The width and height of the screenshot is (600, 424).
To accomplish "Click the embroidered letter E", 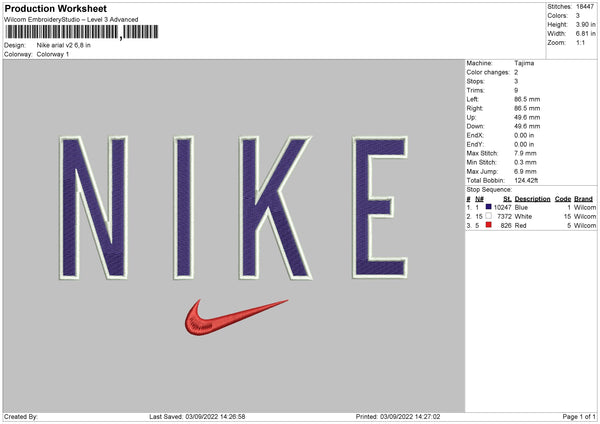I will 380,207.
